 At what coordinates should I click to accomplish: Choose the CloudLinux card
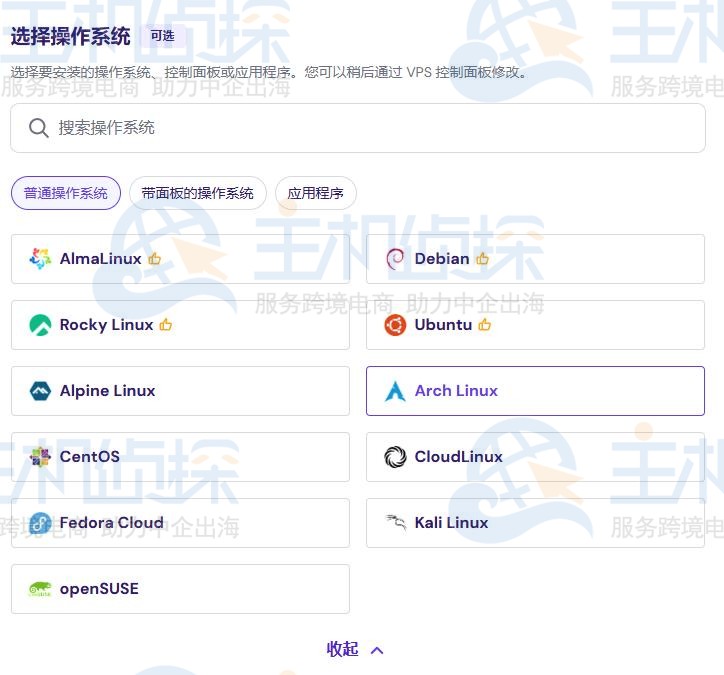(x=535, y=457)
